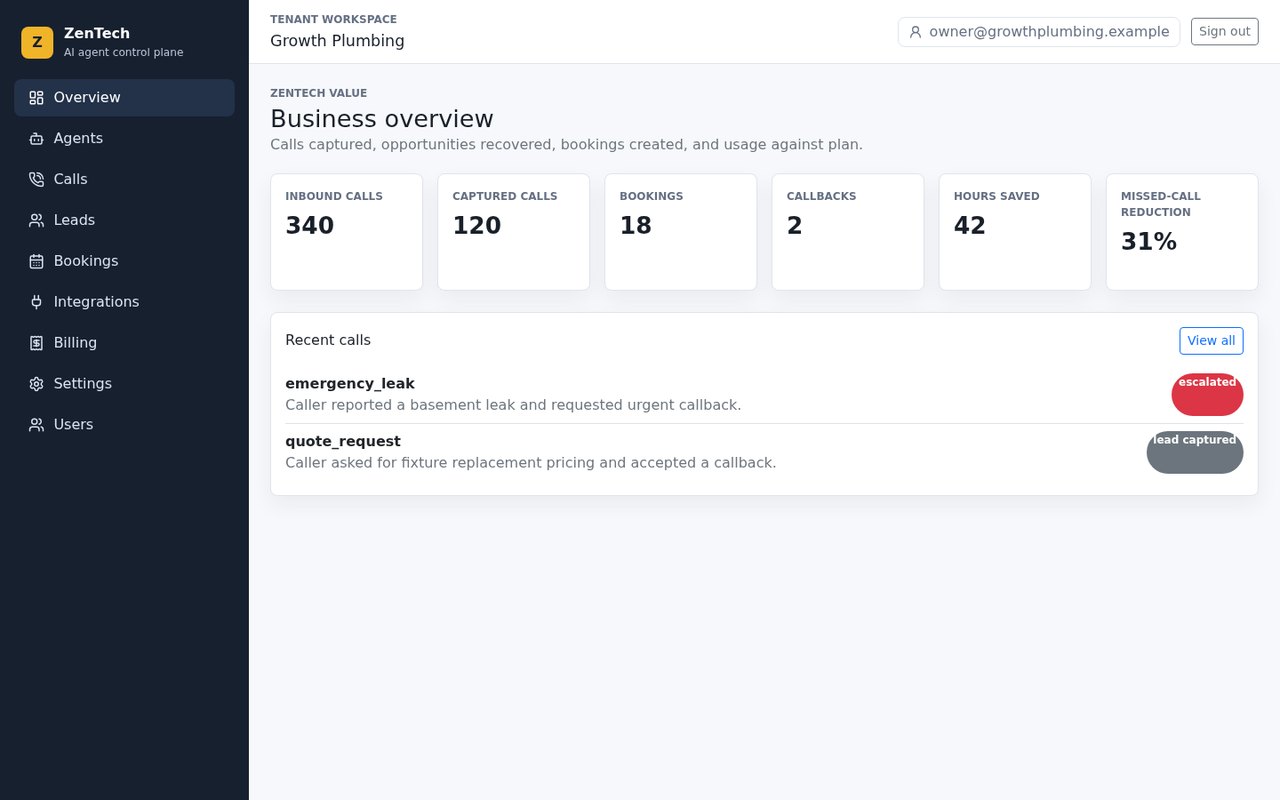Screen dimensions: 1280x800
Task: Click the user avatar icon beside owner email
Action: 915,32
